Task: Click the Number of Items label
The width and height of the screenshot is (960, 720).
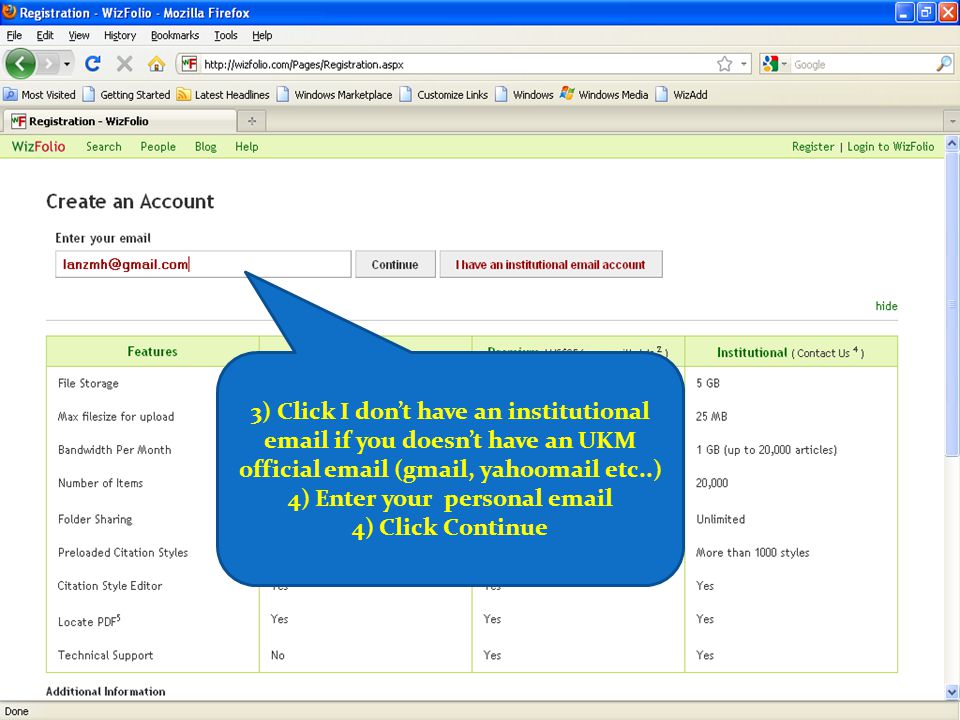Action: point(100,482)
